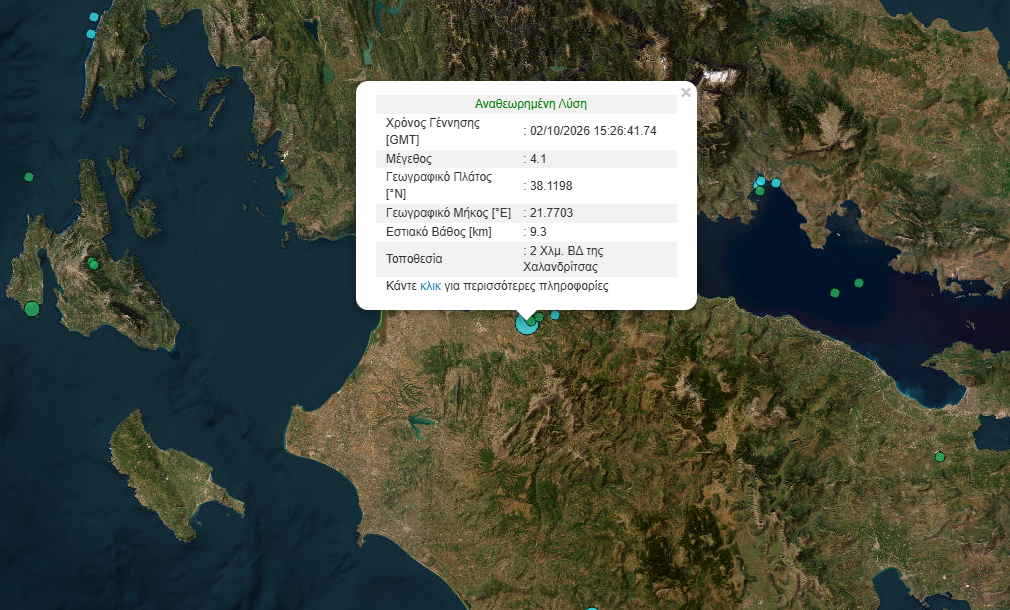Select the upper cyan marker northwest of Lefkada

click(x=94, y=17)
